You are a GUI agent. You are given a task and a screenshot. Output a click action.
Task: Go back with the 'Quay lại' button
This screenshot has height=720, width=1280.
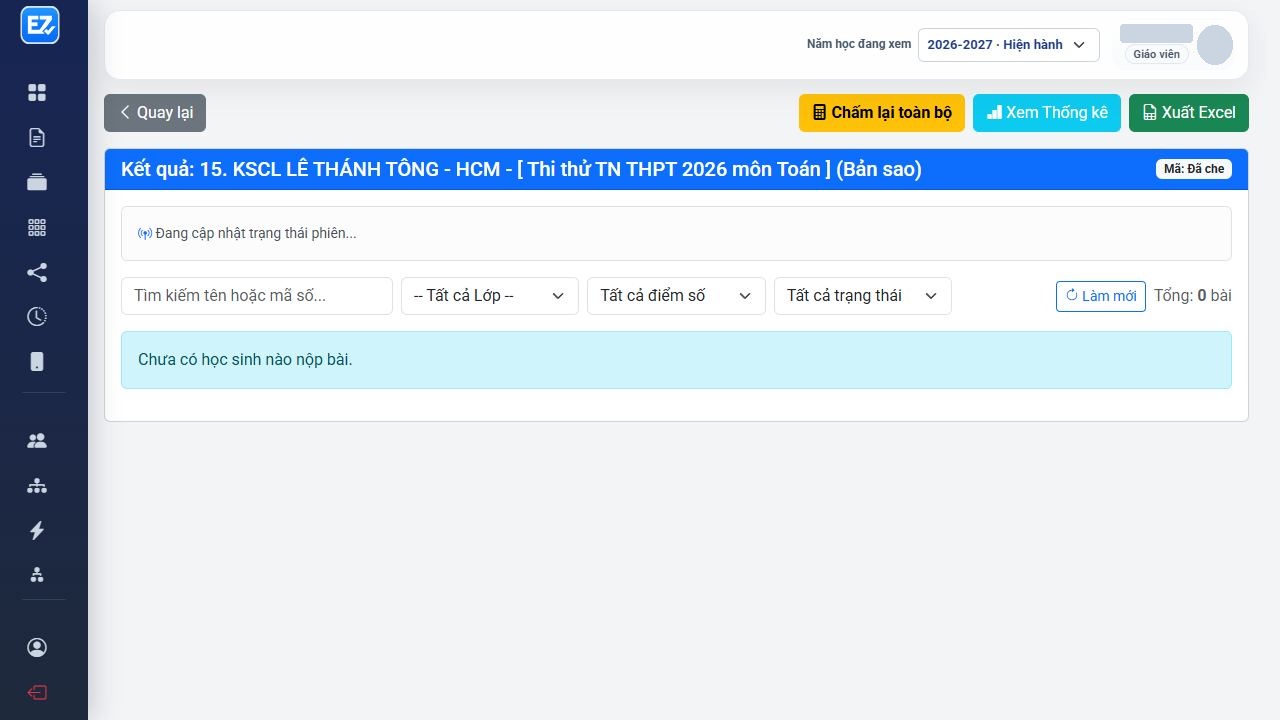[155, 113]
